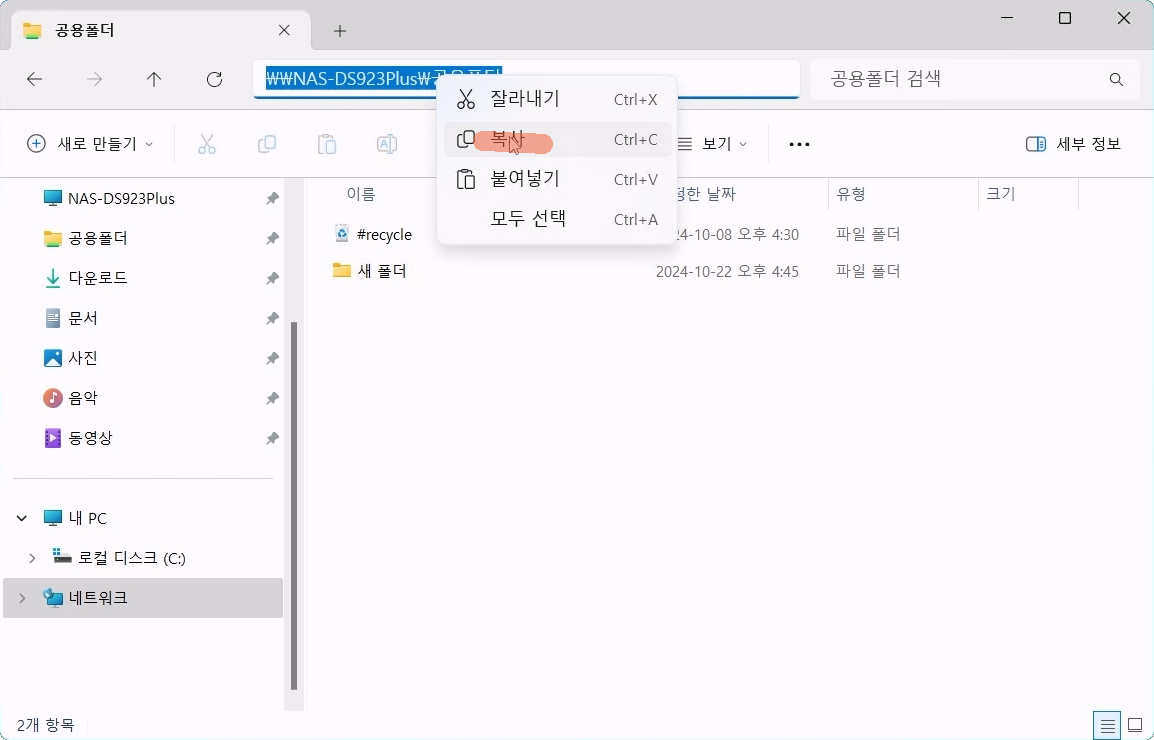
Task: Click the toolbar Rename icon
Action: pyautogui.click(x=386, y=144)
